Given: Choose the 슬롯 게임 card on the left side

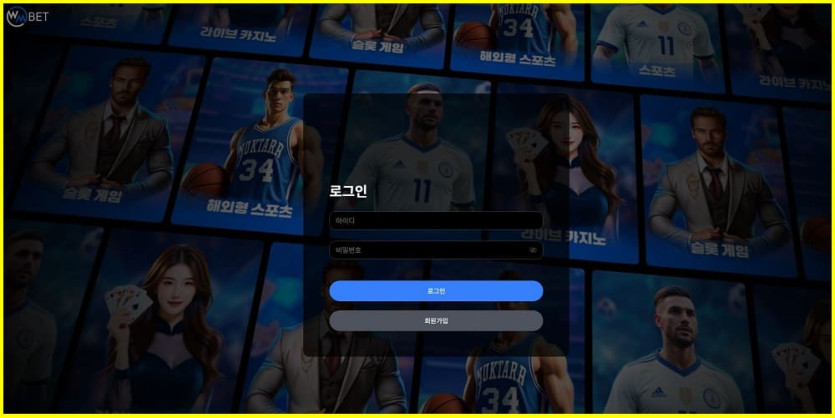Looking at the screenshot, I should 100,140.
